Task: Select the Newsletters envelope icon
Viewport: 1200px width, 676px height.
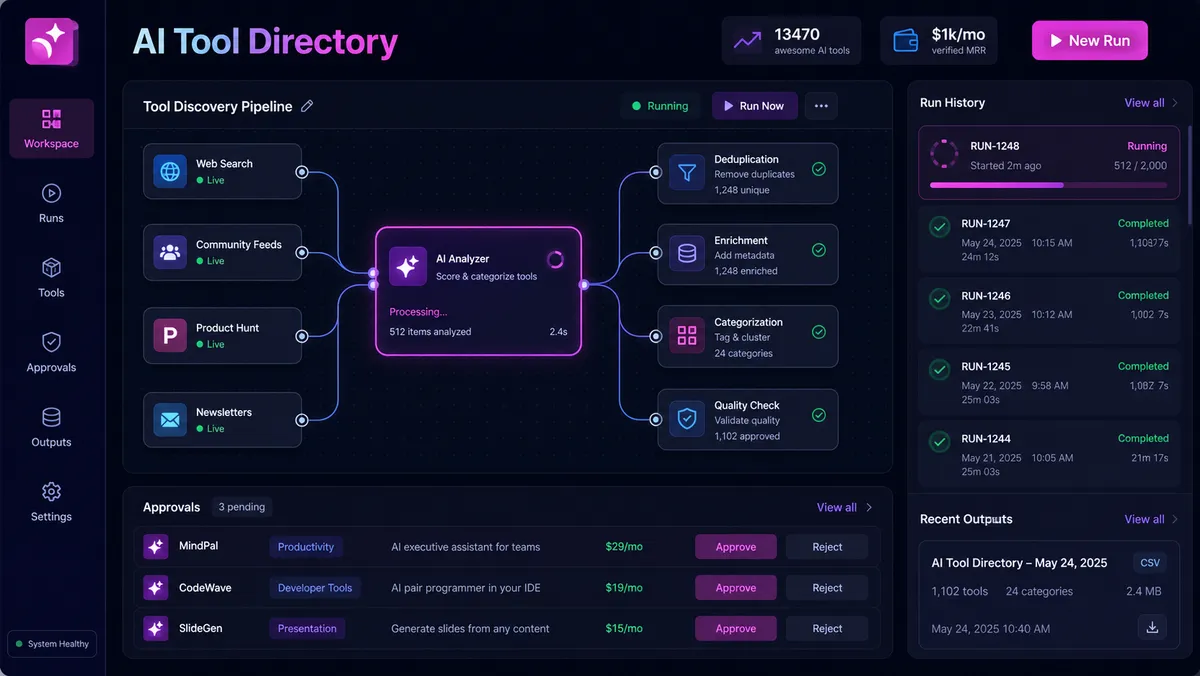Action: 170,420
